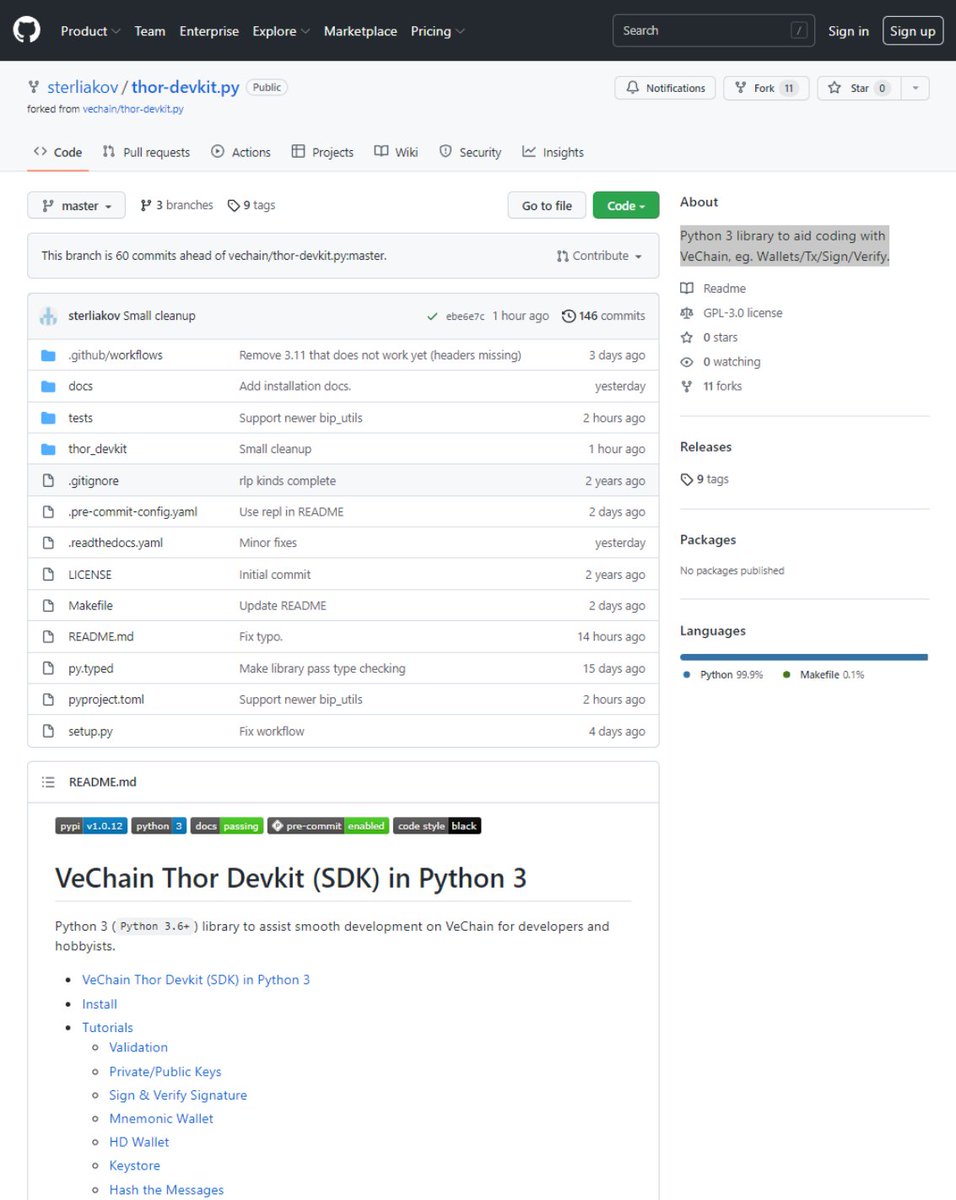This screenshot has height=1200, width=956.
Task: Open the .readthedocs.yaml file
Action: pyautogui.click(x=115, y=543)
